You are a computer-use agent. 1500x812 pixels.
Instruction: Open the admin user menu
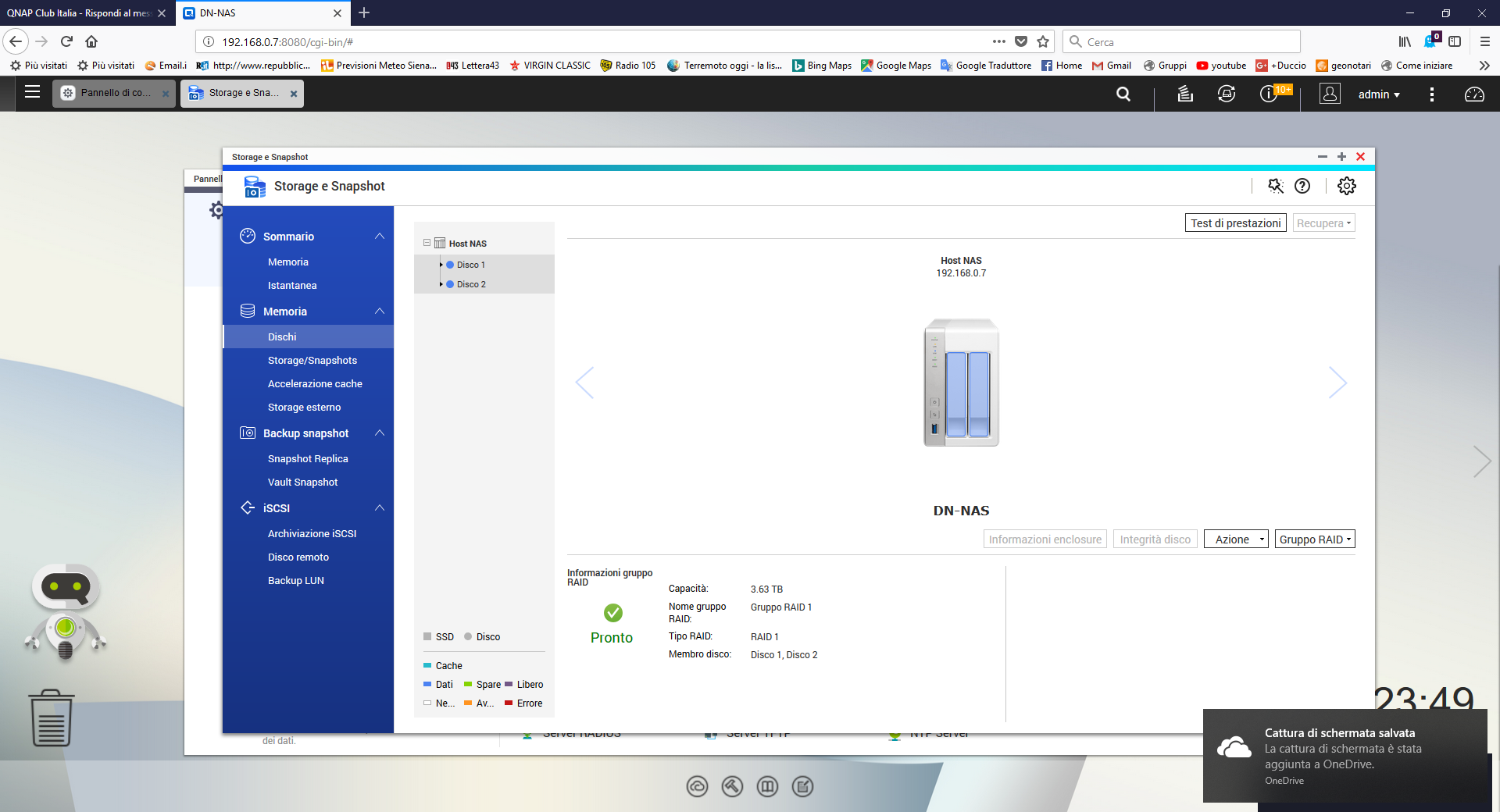coord(1378,94)
